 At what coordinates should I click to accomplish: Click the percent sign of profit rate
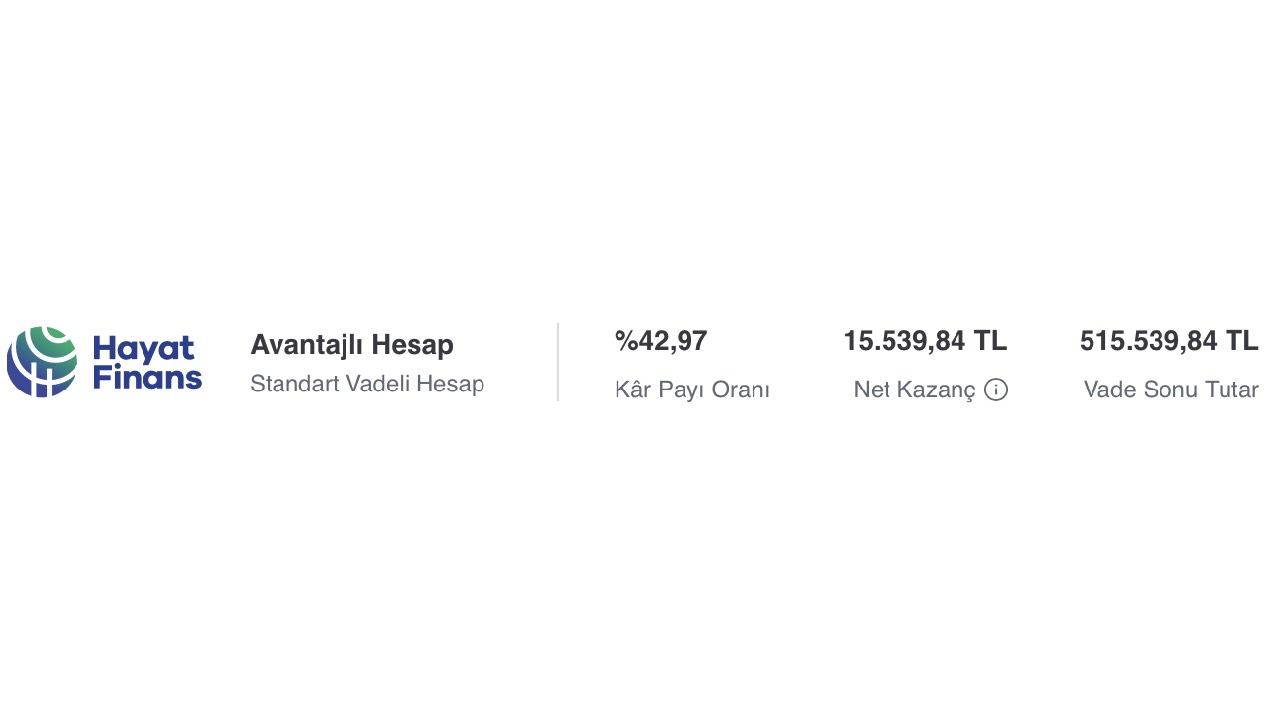626,342
